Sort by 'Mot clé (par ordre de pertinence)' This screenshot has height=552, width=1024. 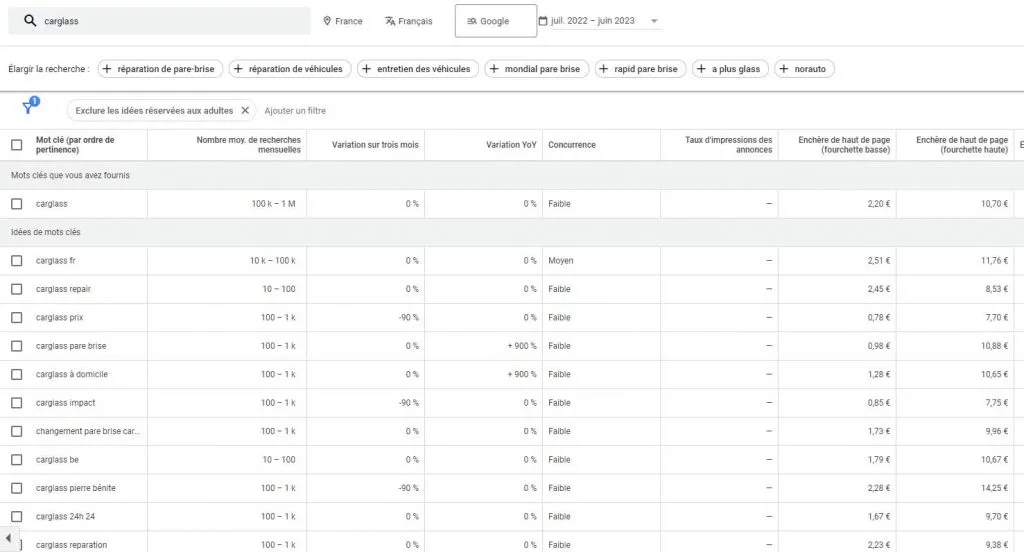coord(75,144)
